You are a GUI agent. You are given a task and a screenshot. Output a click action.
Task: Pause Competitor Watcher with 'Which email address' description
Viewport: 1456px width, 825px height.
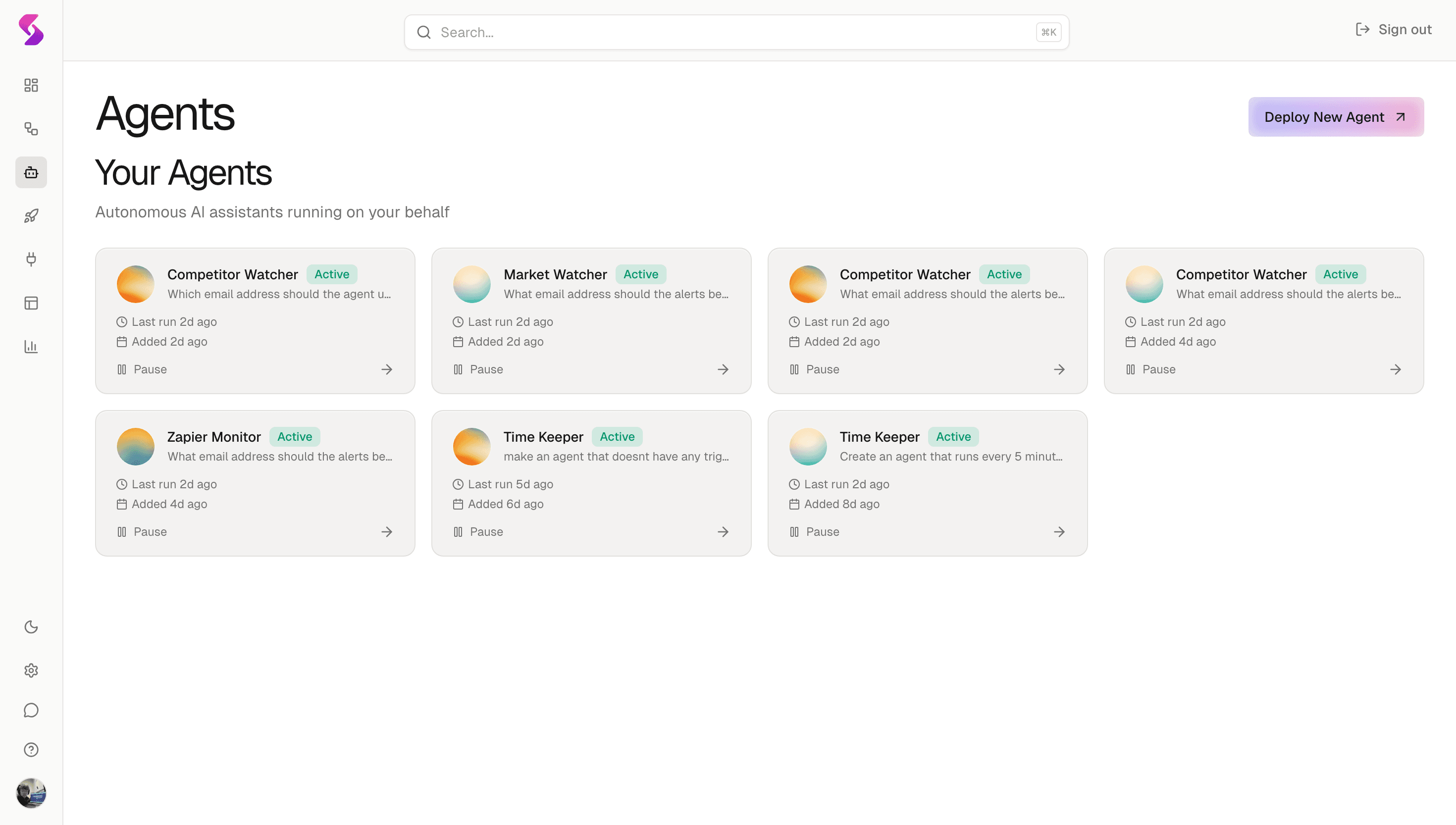tap(142, 369)
